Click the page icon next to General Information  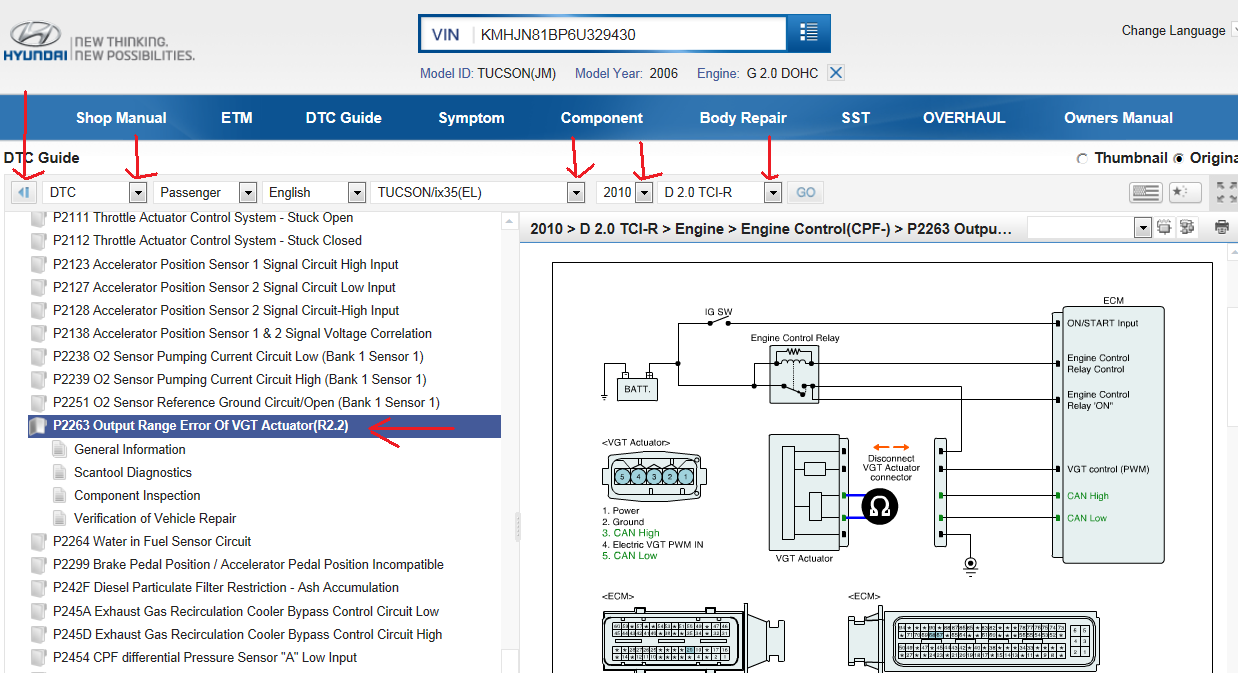(58, 449)
